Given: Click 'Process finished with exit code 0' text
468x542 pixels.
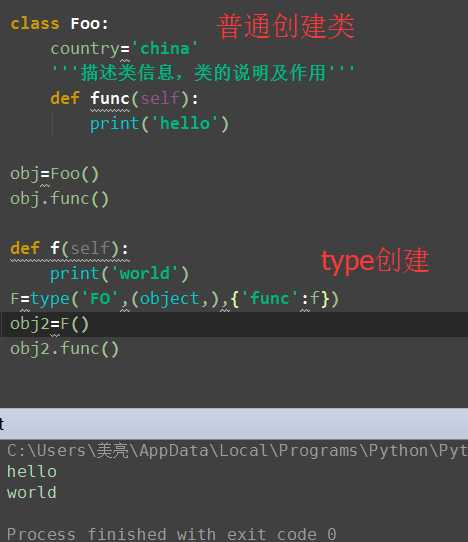Looking at the screenshot, I should tap(171, 534).
